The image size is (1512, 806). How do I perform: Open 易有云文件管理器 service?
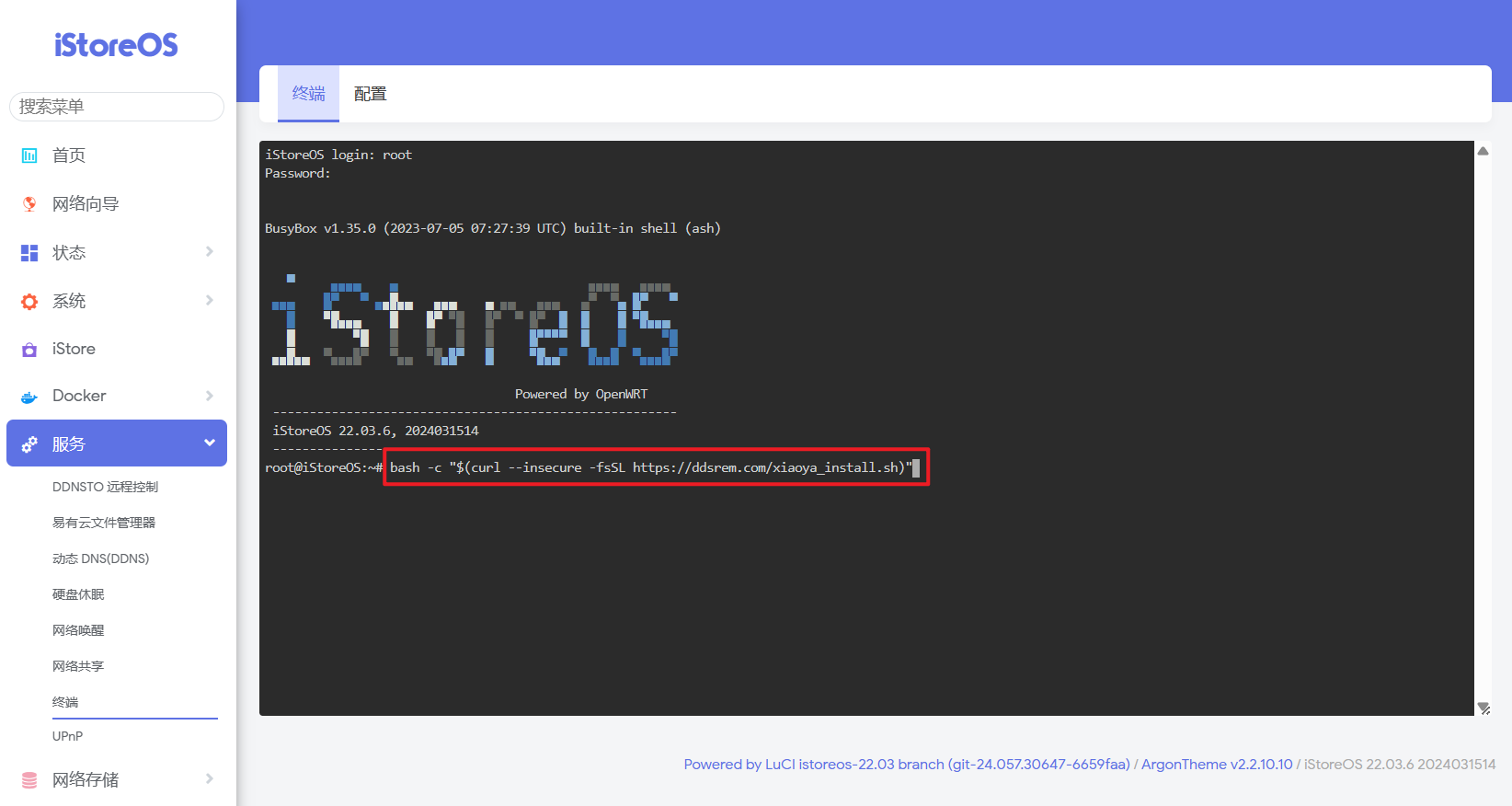click(x=104, y=523)
